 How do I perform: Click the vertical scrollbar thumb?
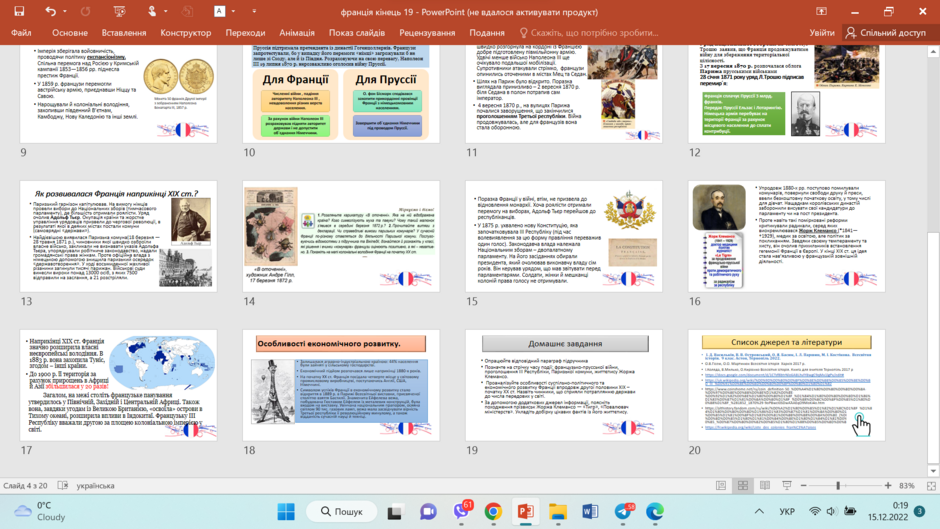(933, 348)
